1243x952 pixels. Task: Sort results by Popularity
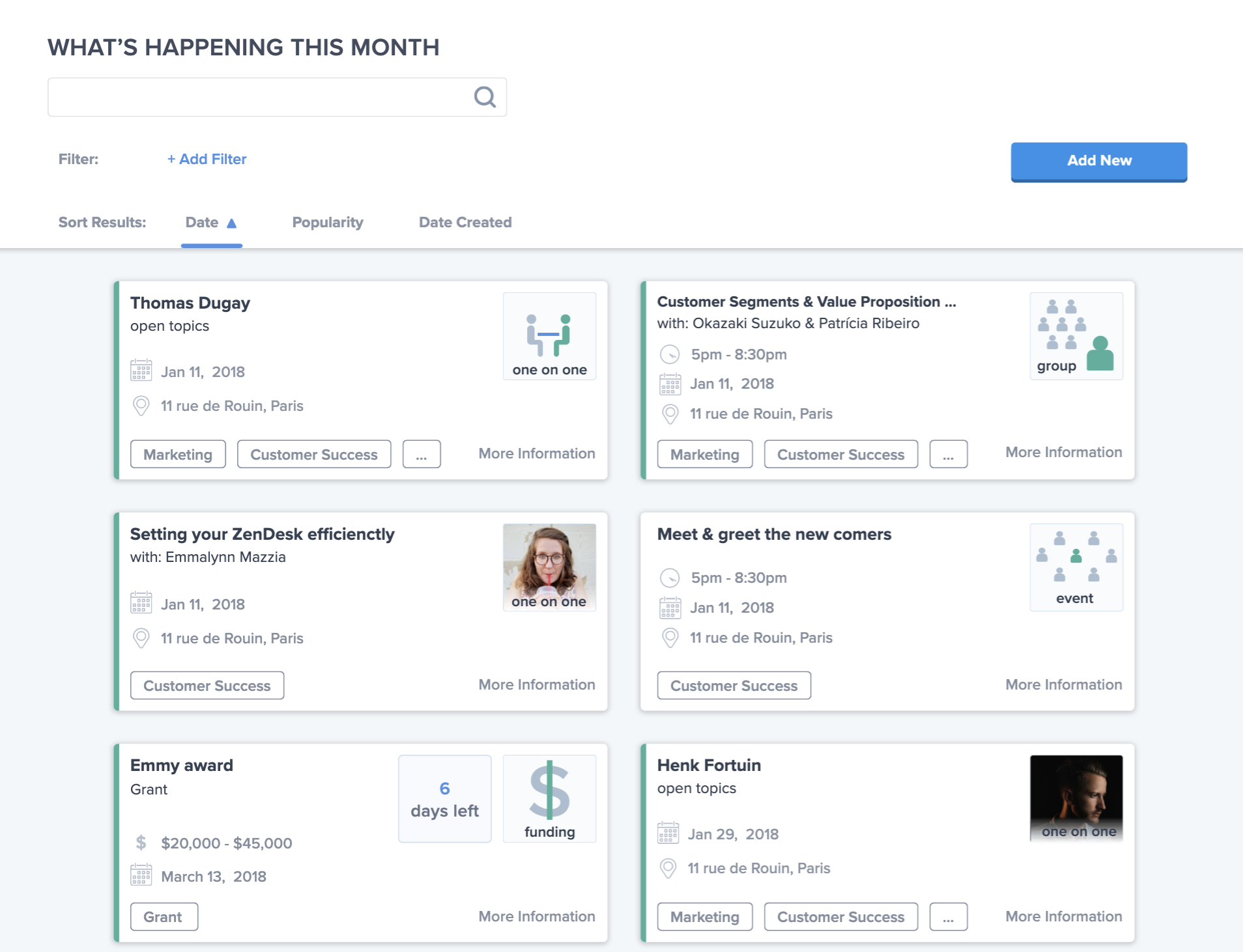click(x=328, y=223)
